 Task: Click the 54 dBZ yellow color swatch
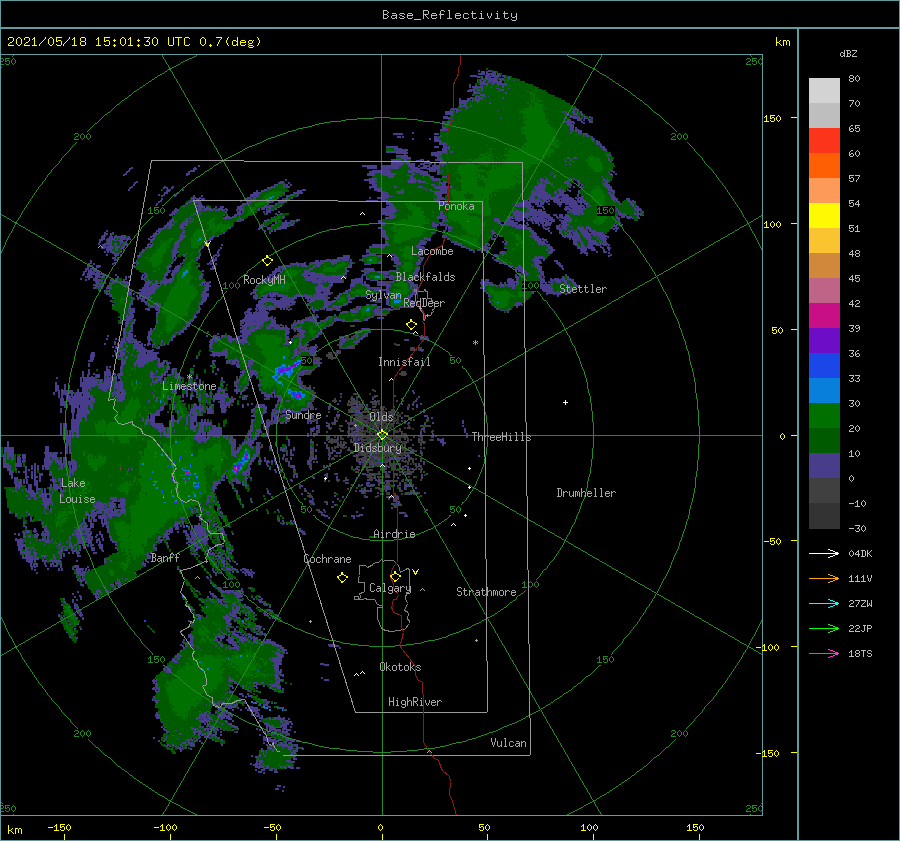tap(824, 215)
